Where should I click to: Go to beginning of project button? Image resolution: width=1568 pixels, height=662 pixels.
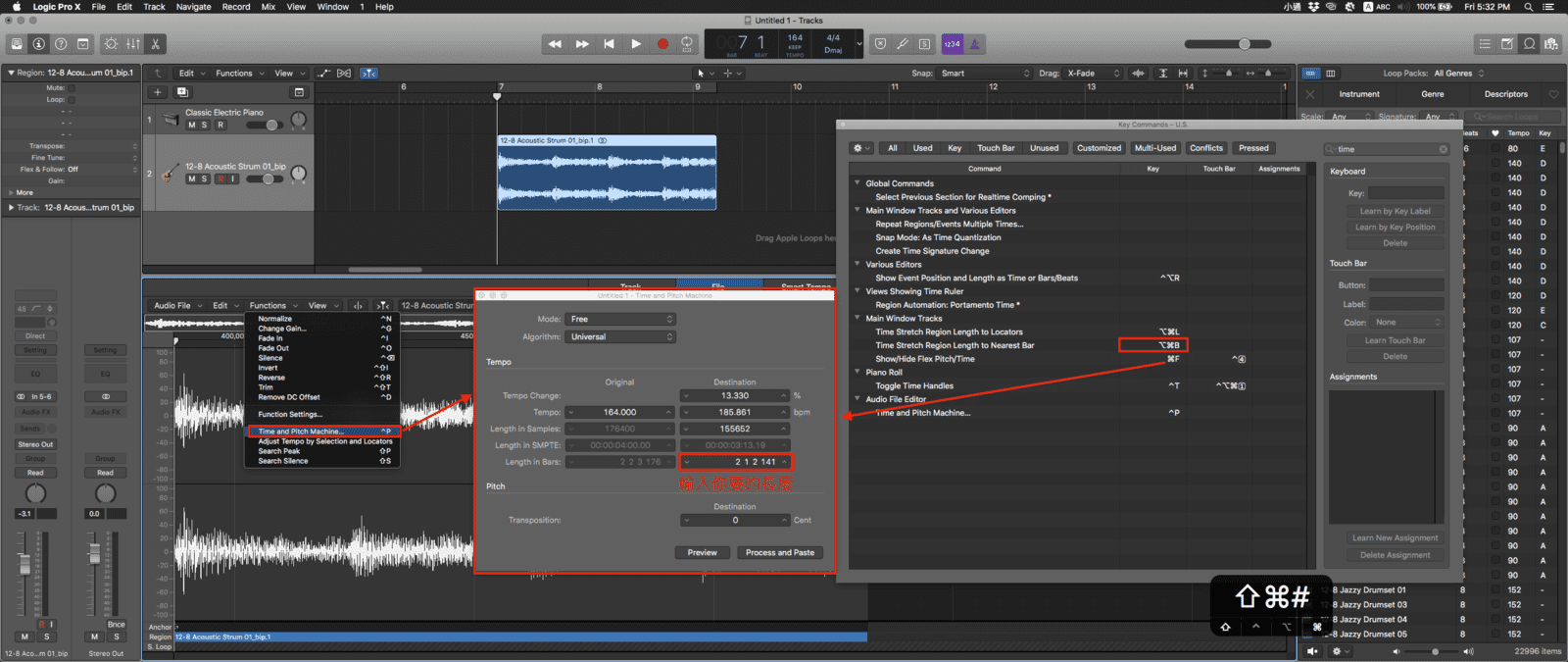pos(609,44)
